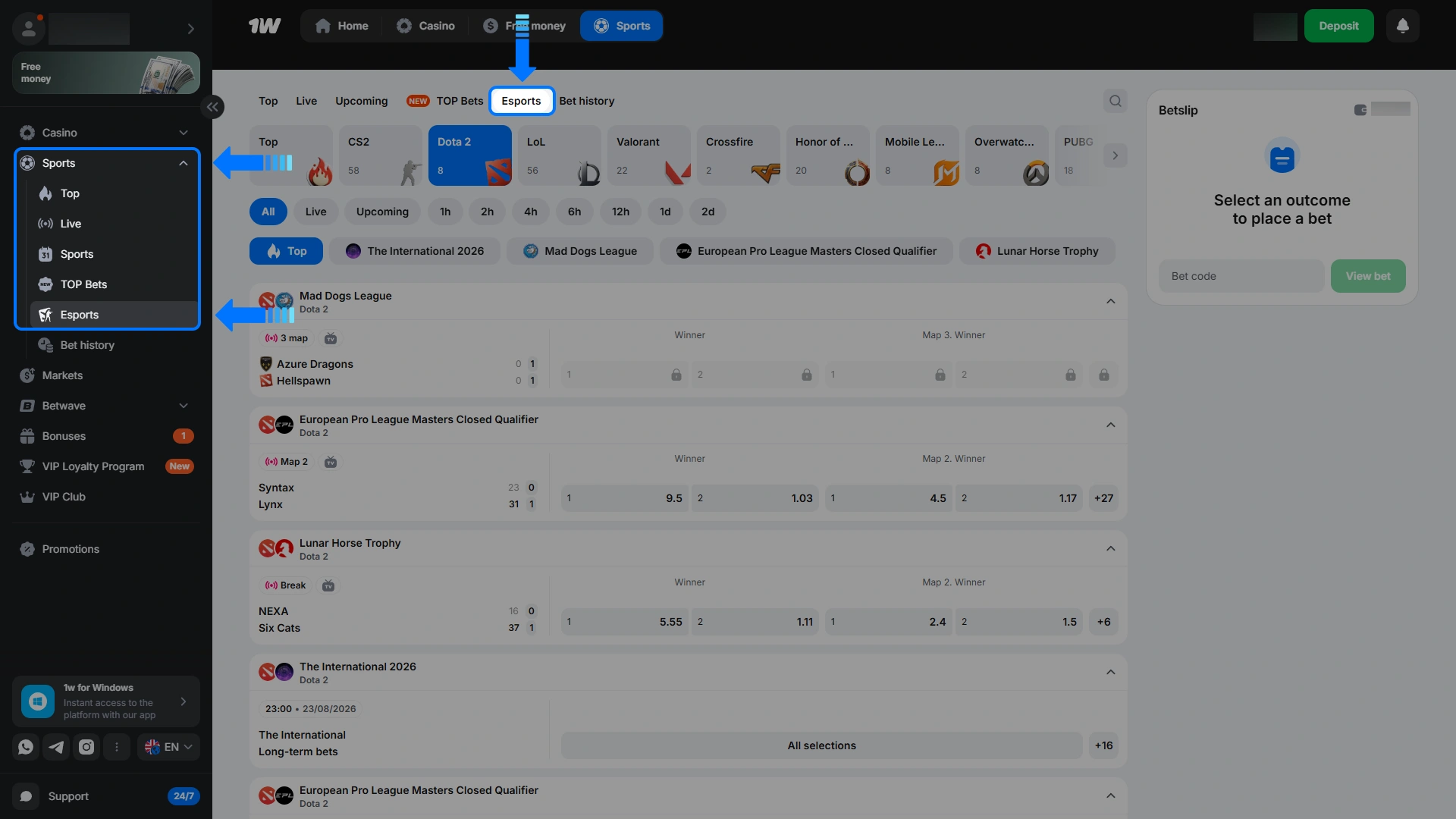The width and height of the screenshot is (1456, 819).
Task: Open stream icon for Syntax vs Lynx
Action: point(331,462)
